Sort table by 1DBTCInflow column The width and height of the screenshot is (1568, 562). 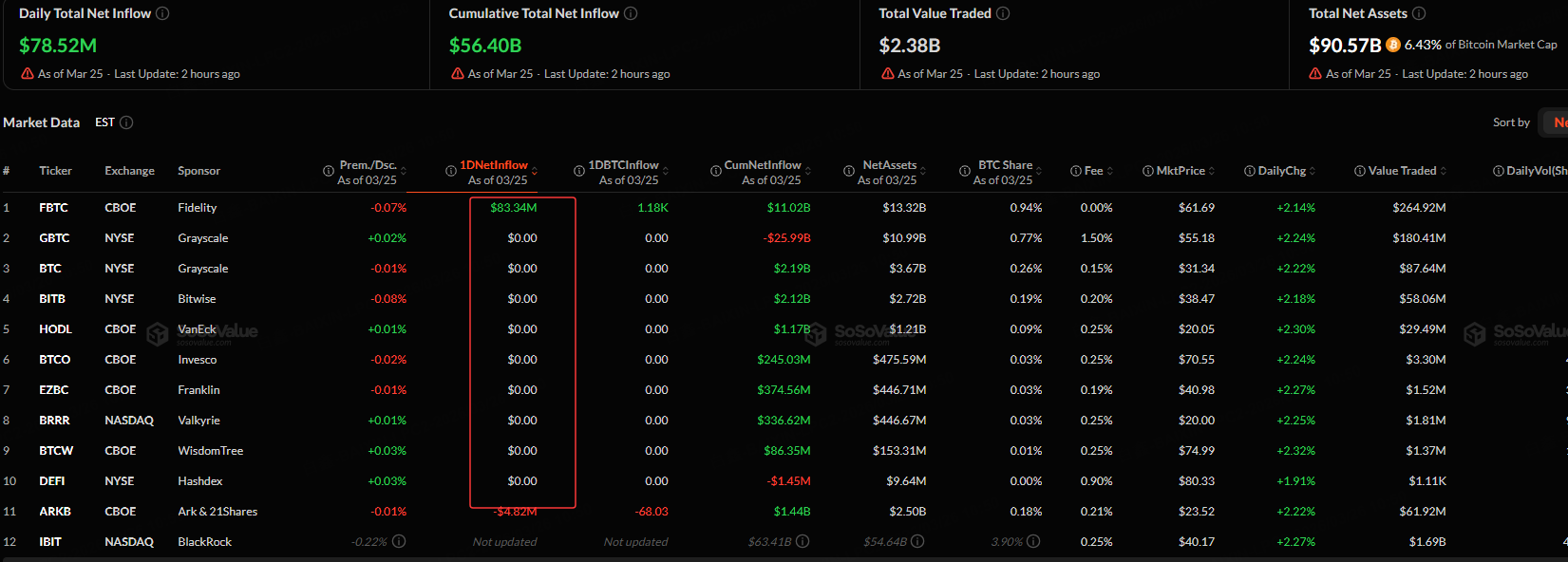666,171
